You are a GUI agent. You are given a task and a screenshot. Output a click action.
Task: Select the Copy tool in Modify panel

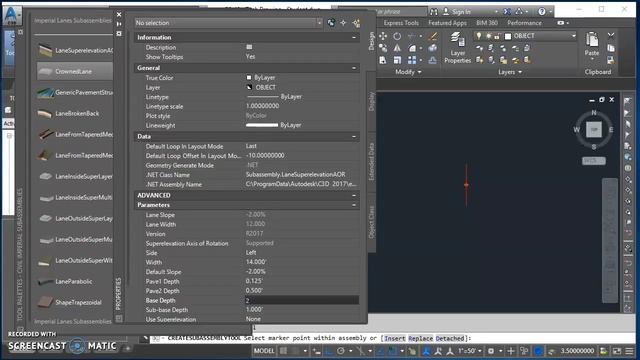click(383, 48)
